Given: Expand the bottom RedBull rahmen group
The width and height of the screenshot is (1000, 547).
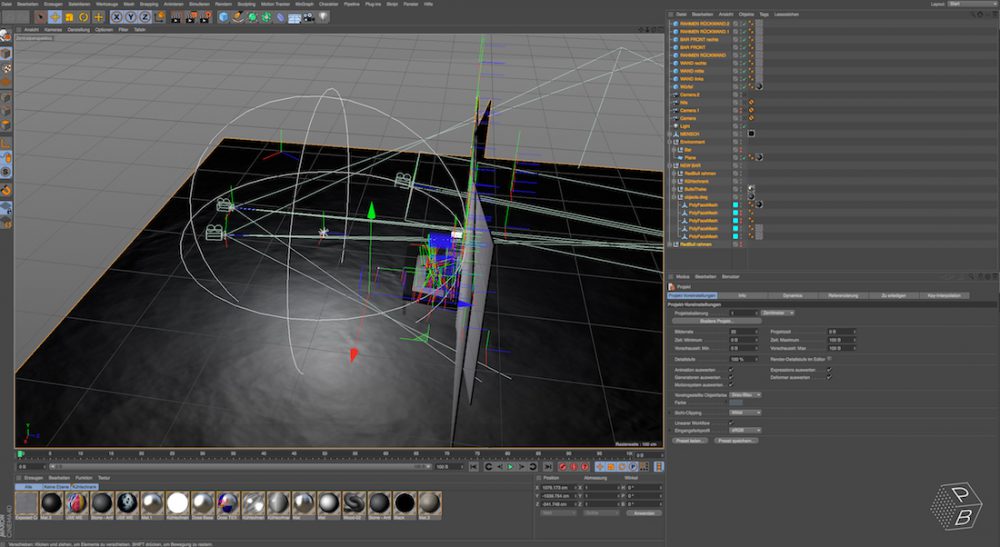Looking at the screenshot, I should click(670, 244).
